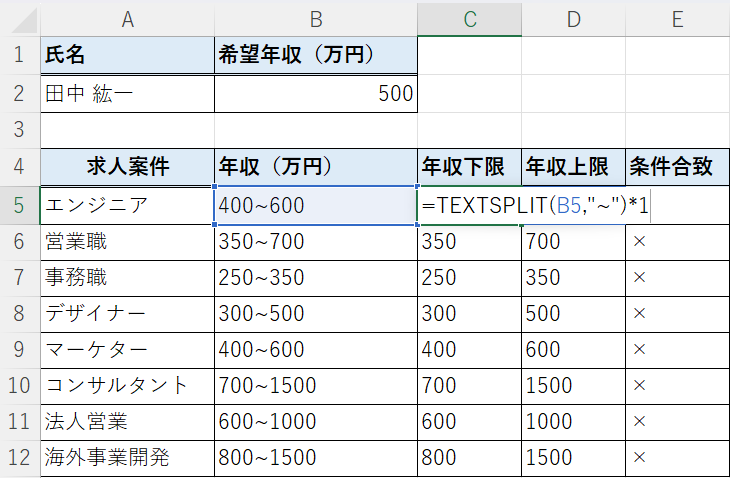Click upper limit 500 in デザイナー row

click(x=574, y=314)
